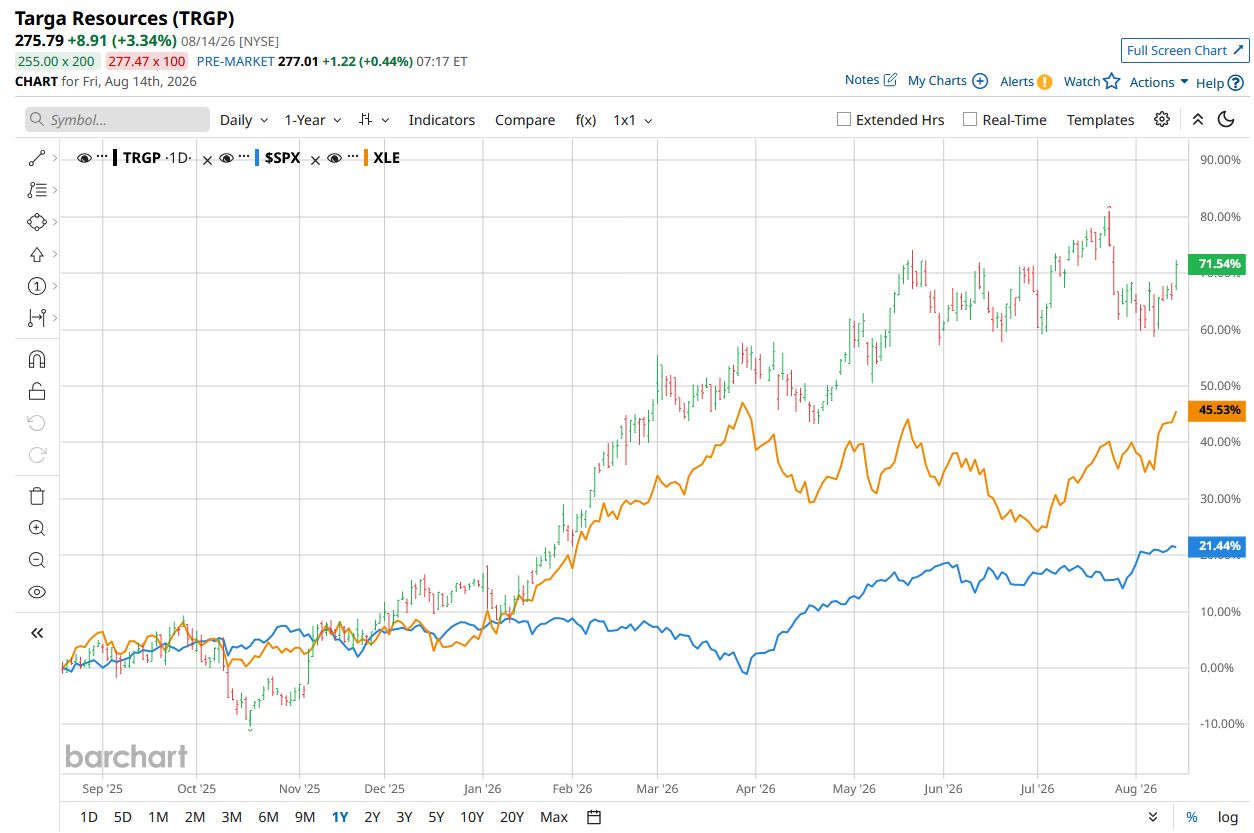Select the Fibonacci retracement tool icon
1254x833 pixels.
coord(37,189)
